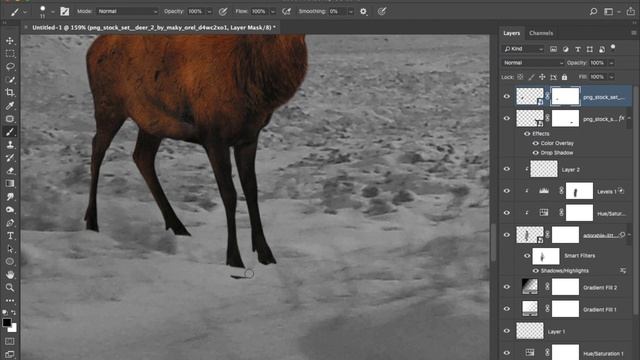This screenshot has height=360, width=640.
Task: Filter layers by pixel layer icon
Action: click(553, 49)
